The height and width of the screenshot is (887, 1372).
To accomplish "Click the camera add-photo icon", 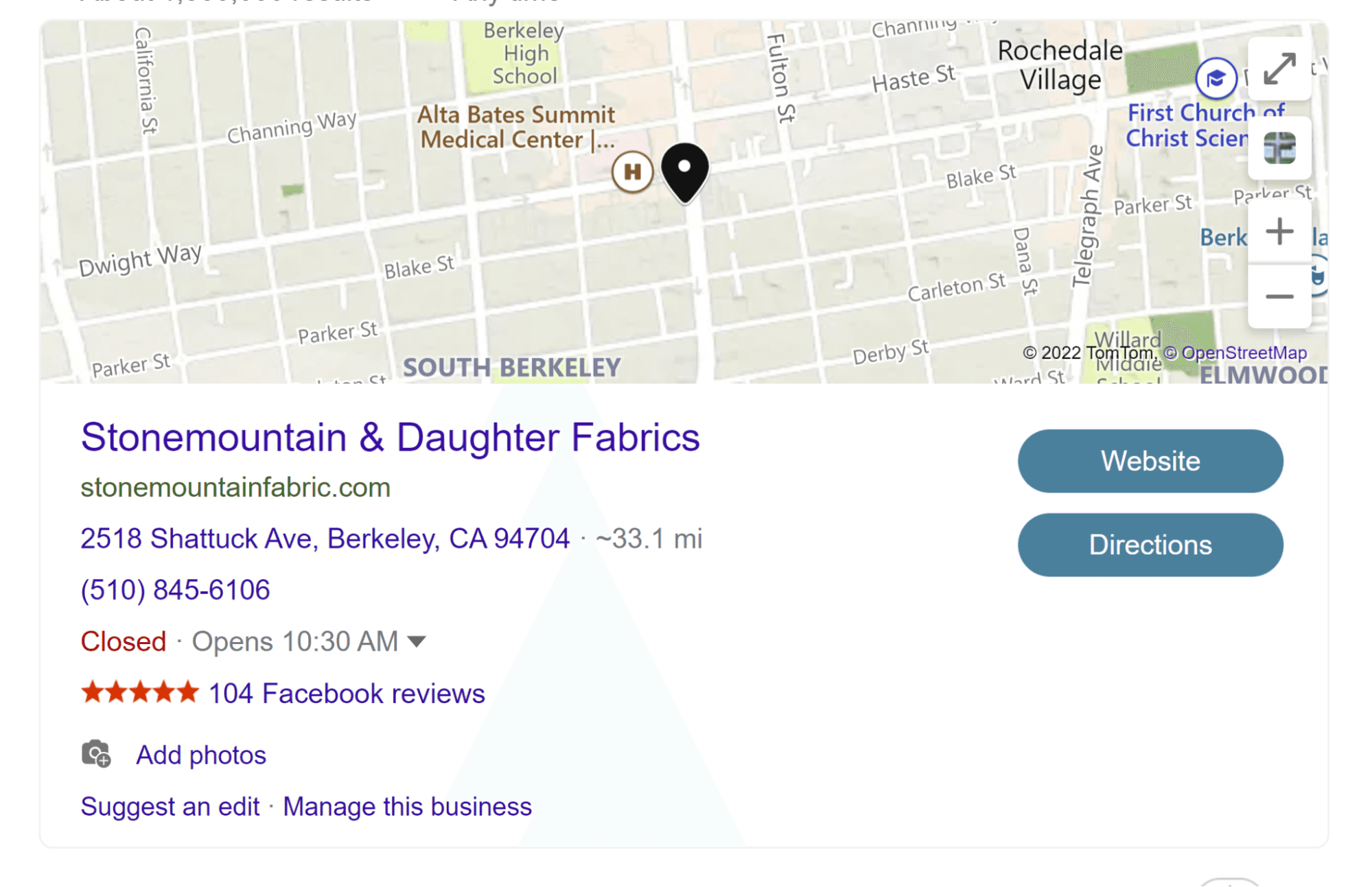I will [96, 754].
